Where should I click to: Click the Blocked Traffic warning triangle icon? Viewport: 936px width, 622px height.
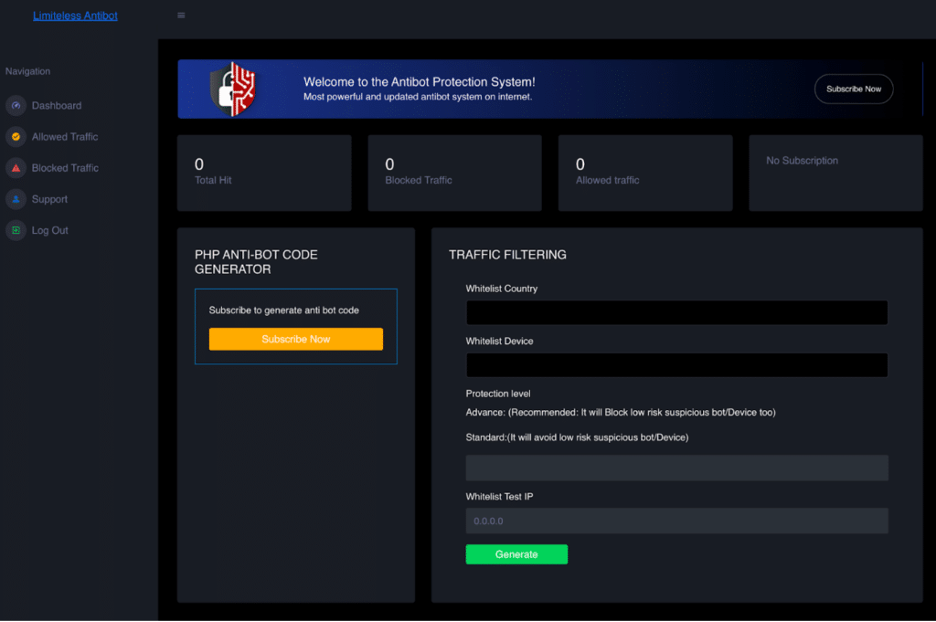15,168
